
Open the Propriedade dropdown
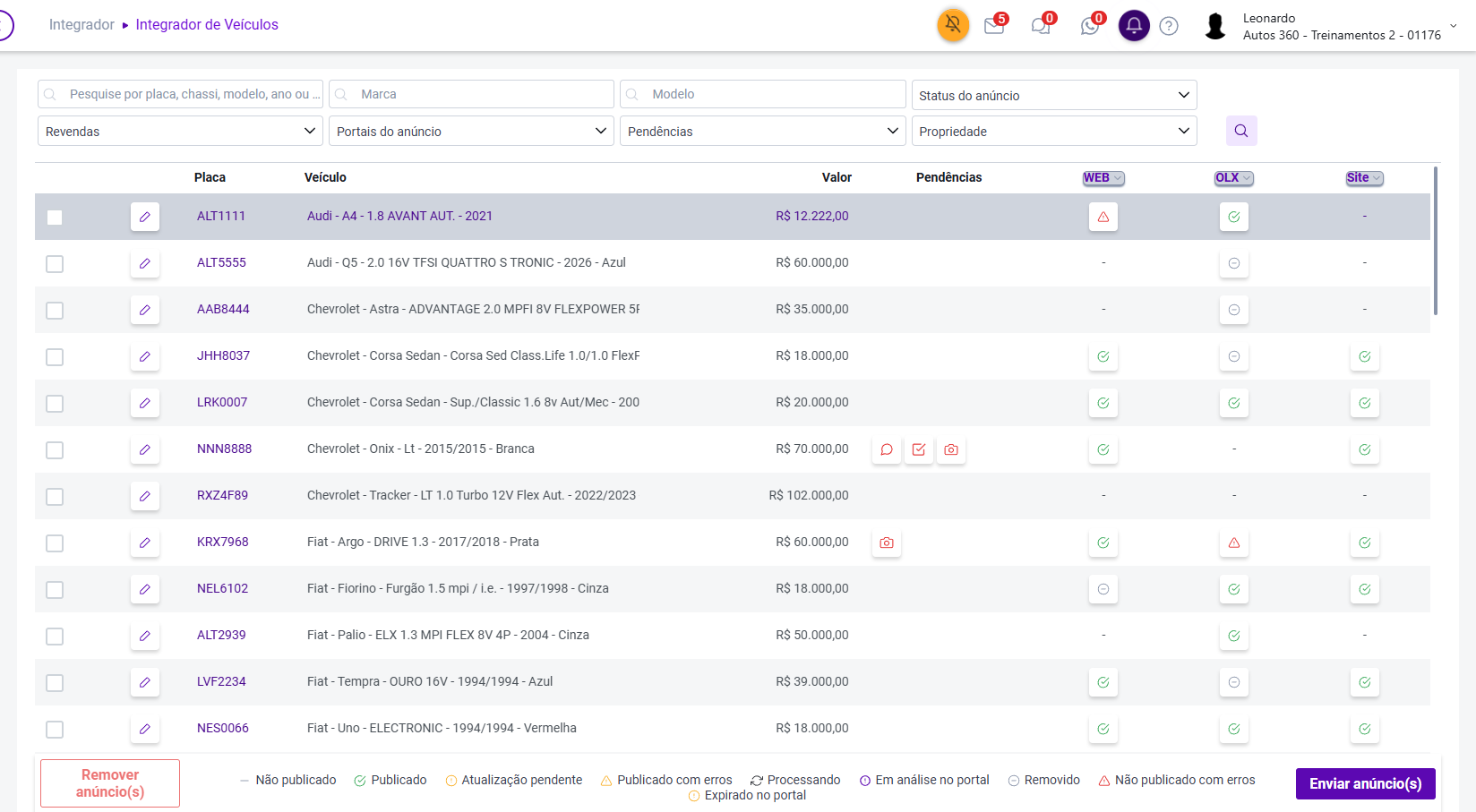click(1054, 131)
